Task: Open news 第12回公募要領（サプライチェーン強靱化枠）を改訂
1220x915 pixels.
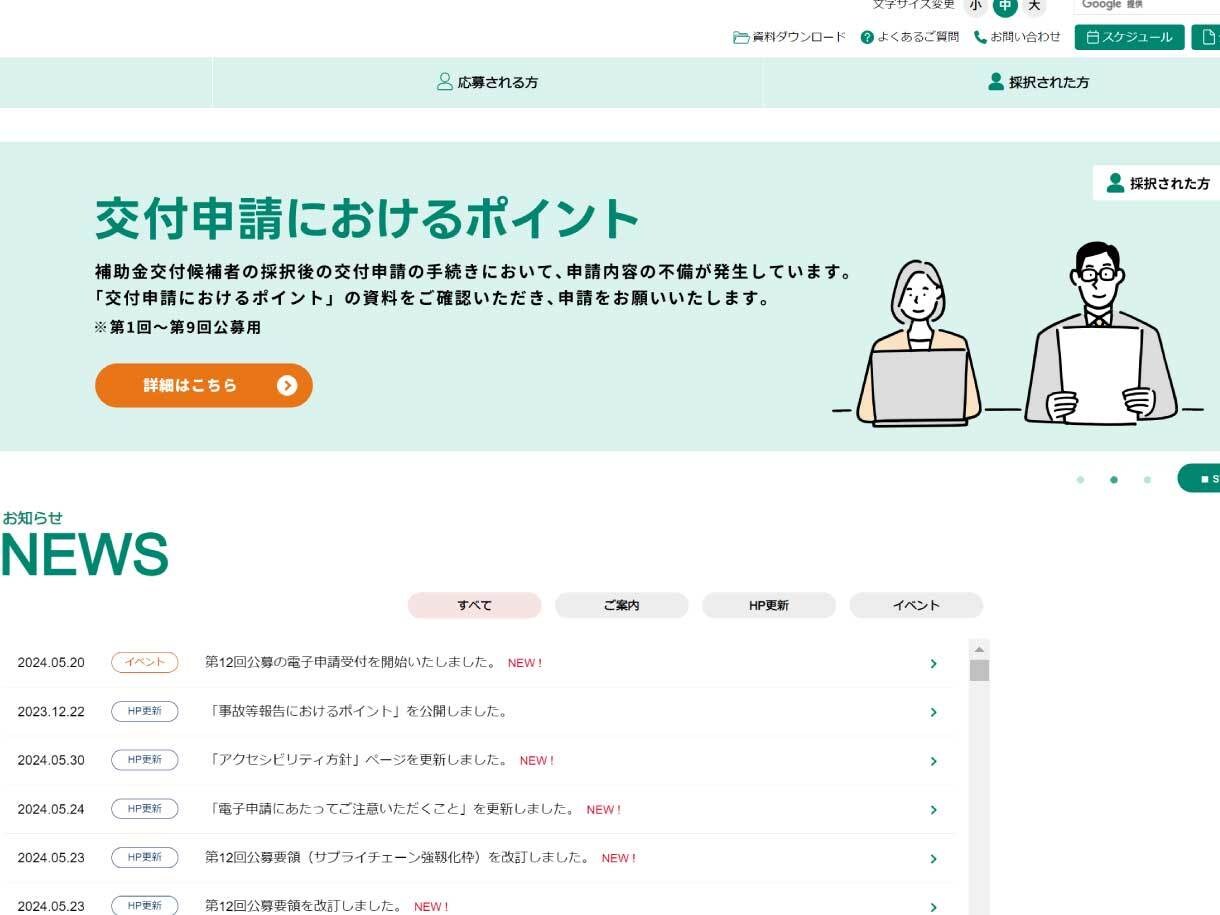Action: point(398,858)
